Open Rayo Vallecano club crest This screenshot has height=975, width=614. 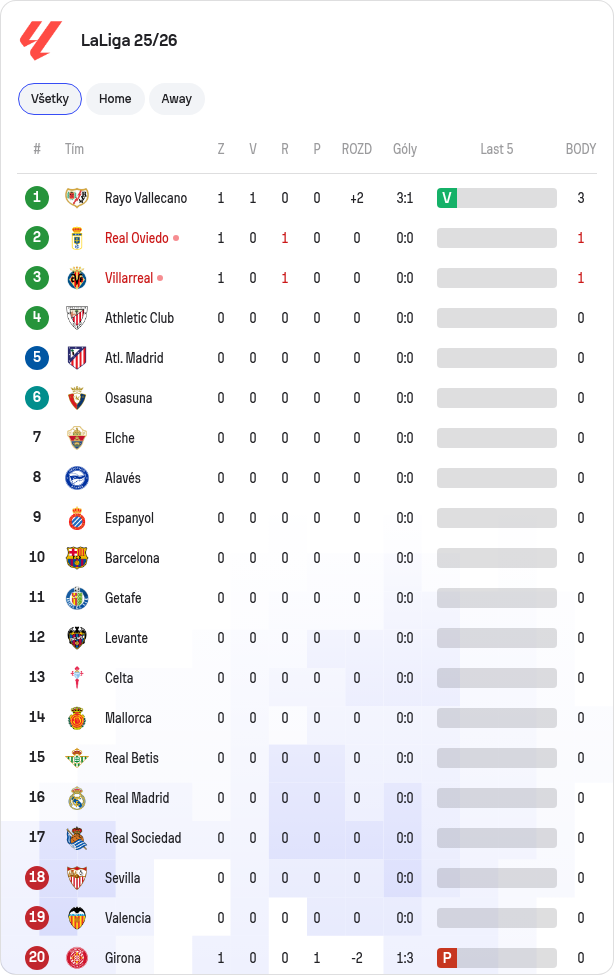pyautogui.click(x=77, y=198)
